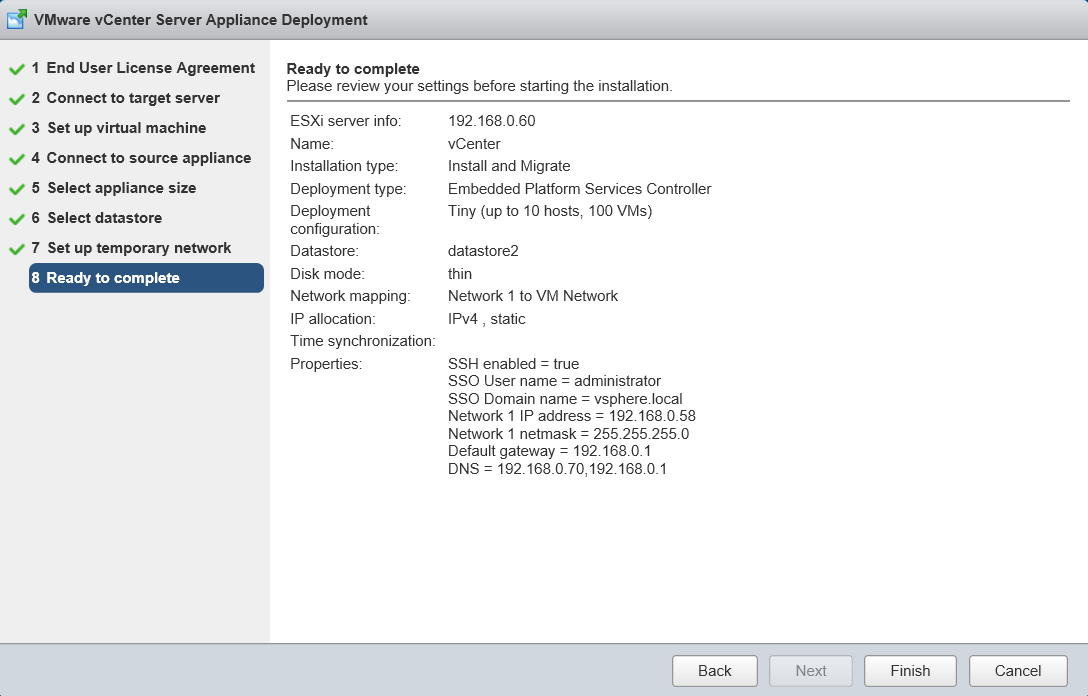Viewport: 1088px width, 696px height.
Task: Click green checkmark beside Select datastore
Action: click(17, 220)
